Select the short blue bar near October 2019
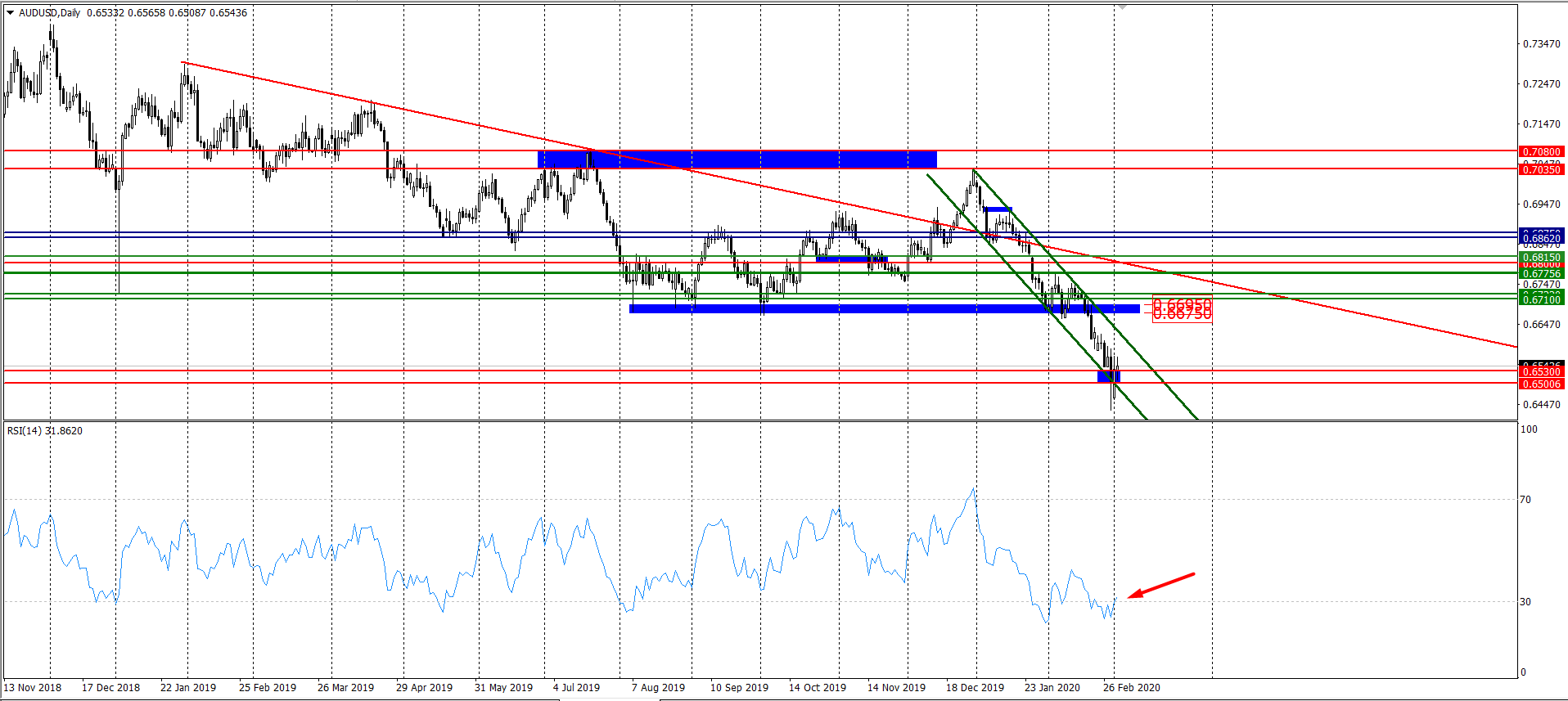 851,258
